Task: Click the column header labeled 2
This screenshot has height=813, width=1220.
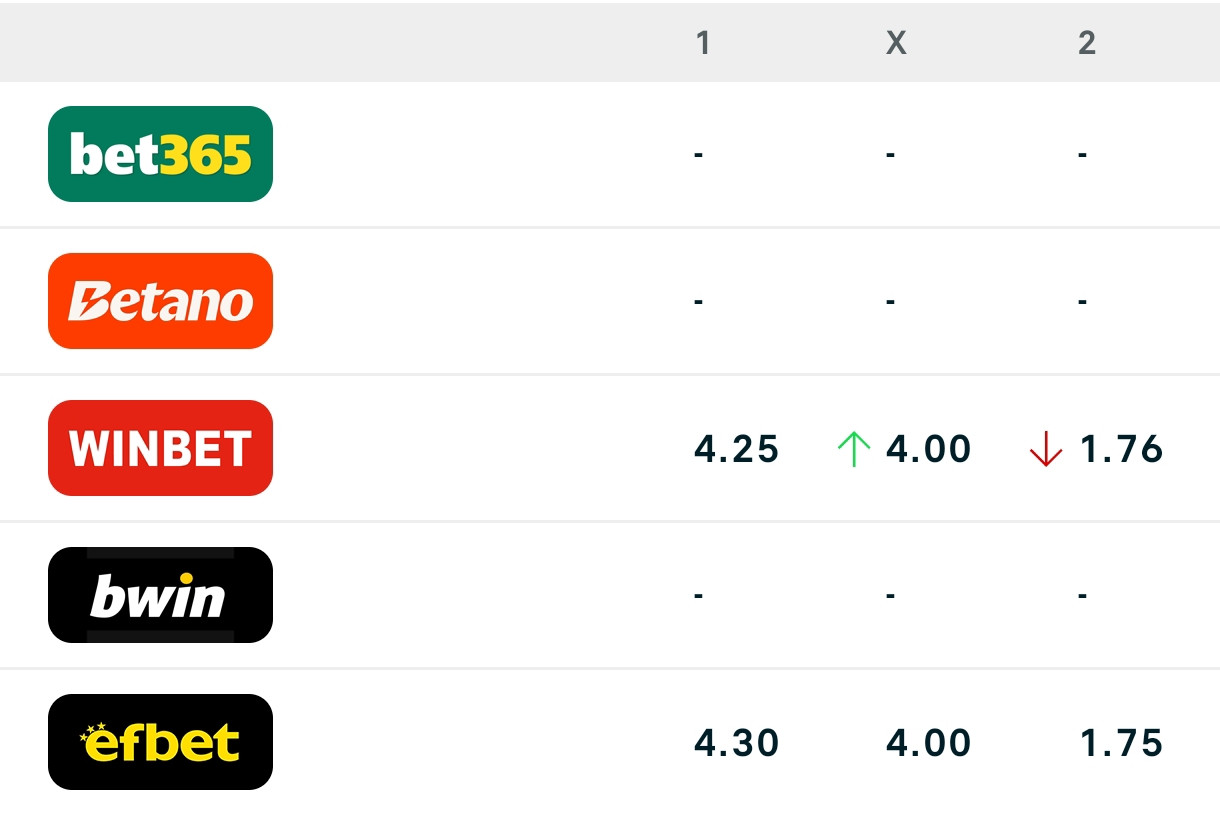Action: pos(1087,42)
